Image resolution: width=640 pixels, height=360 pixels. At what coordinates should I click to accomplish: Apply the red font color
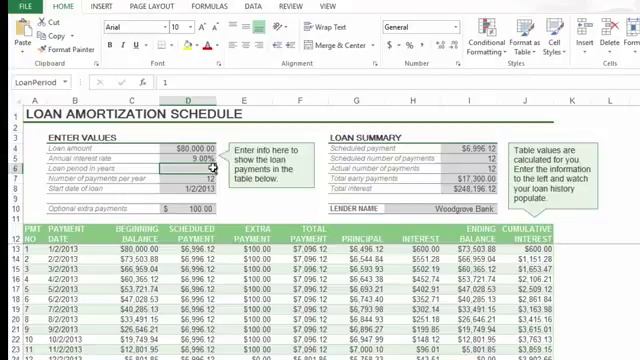pyautogui.click(x=207, y=45)
